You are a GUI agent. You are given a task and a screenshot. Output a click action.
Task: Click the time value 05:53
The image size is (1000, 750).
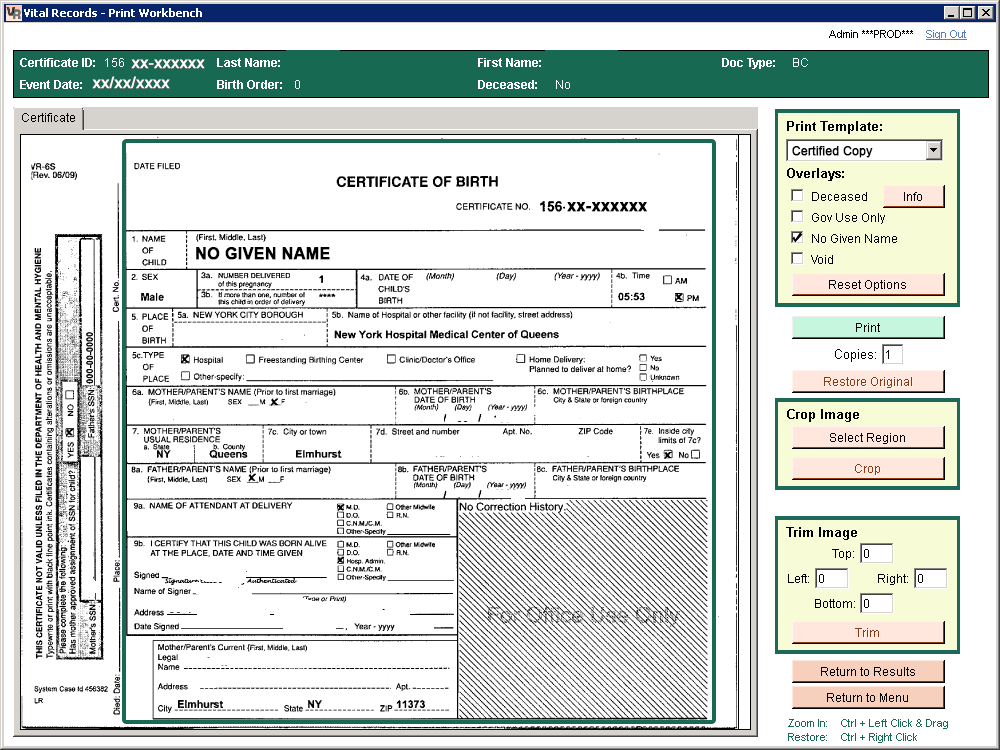coord(631,297)
